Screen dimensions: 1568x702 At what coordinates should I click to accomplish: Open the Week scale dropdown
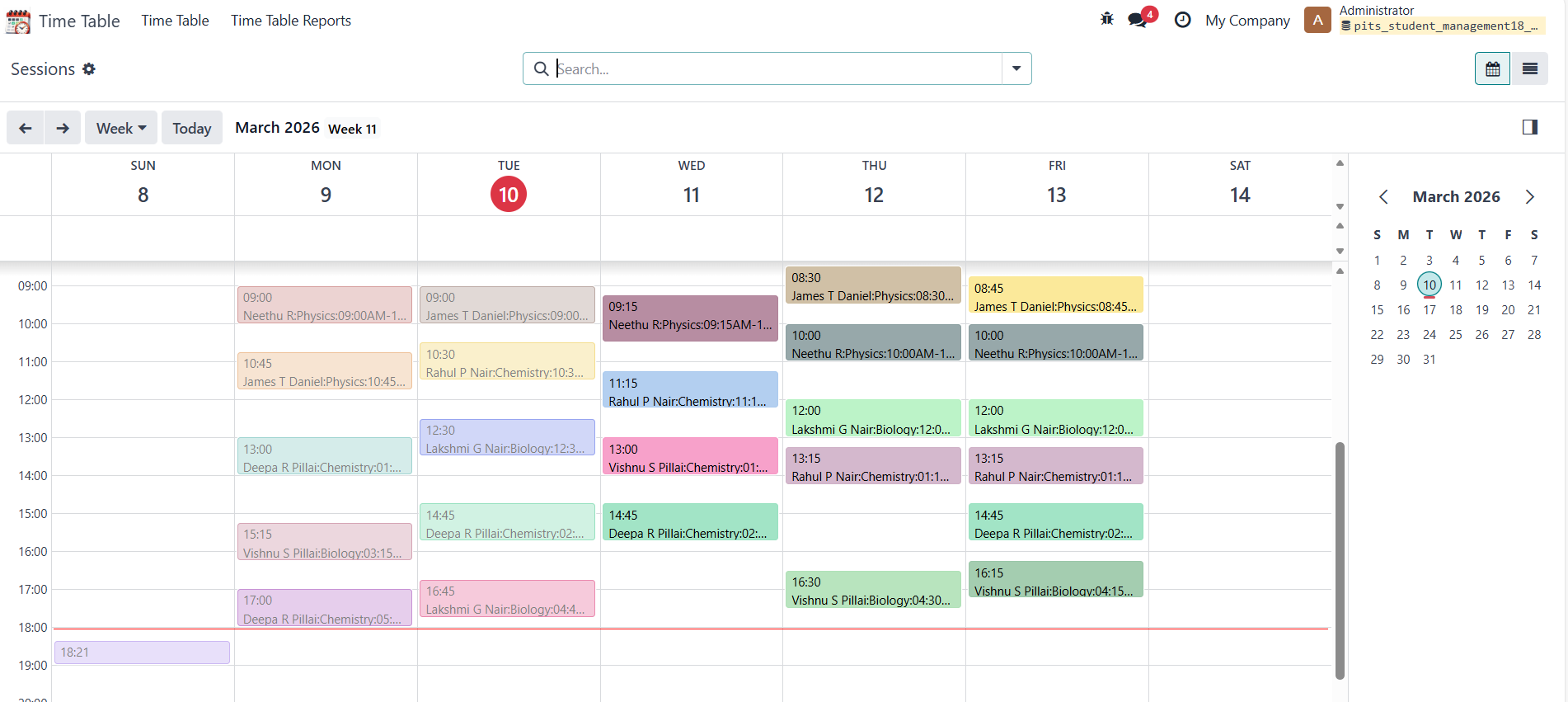point(121,128)
